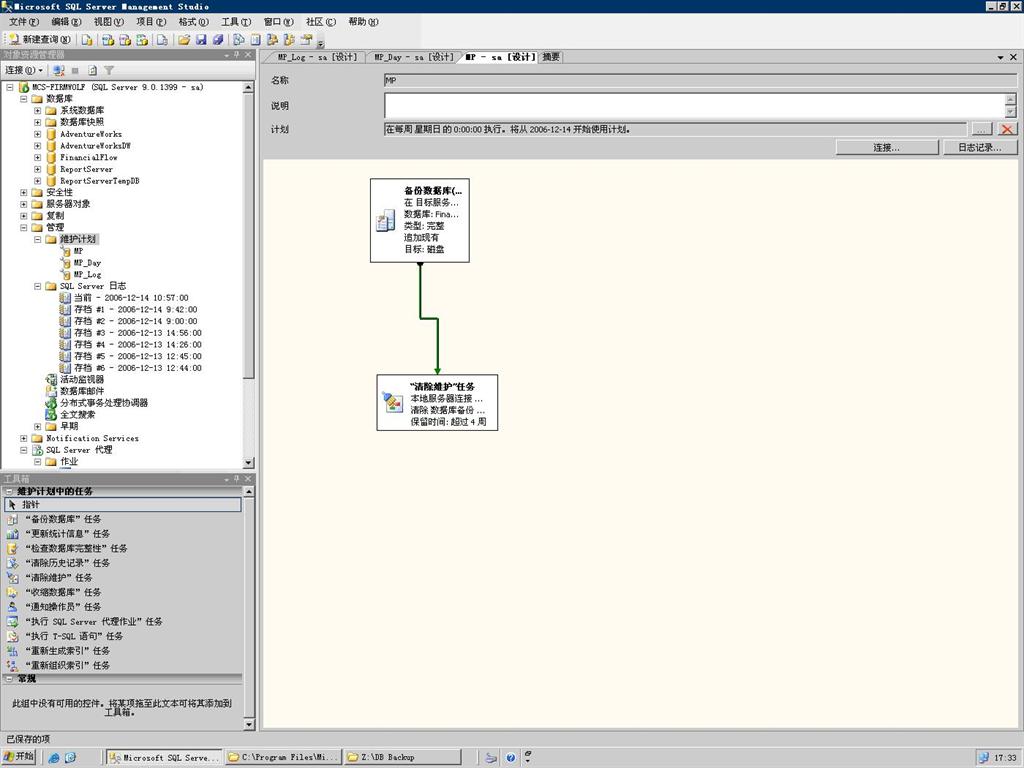Viewport: 1024px width, 768px height.
Task: Select the "收缩数据库" task in toolbox
Action: [x=63, y=592]
